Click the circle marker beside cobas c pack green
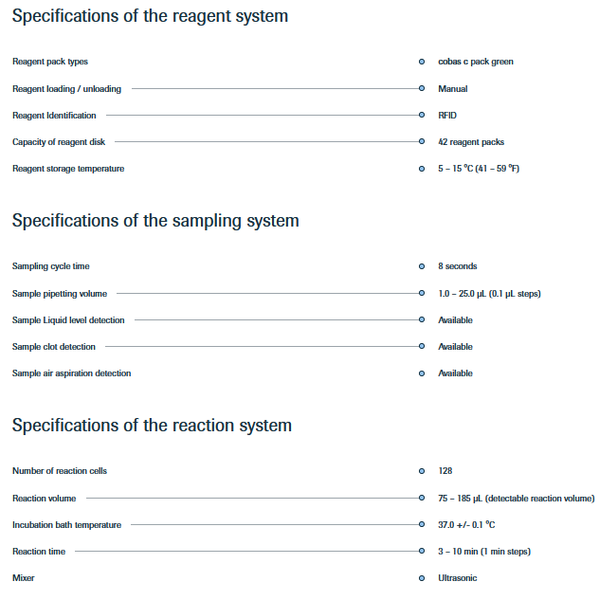The height and width of the screenshot is (600, 600). (421, 62)
